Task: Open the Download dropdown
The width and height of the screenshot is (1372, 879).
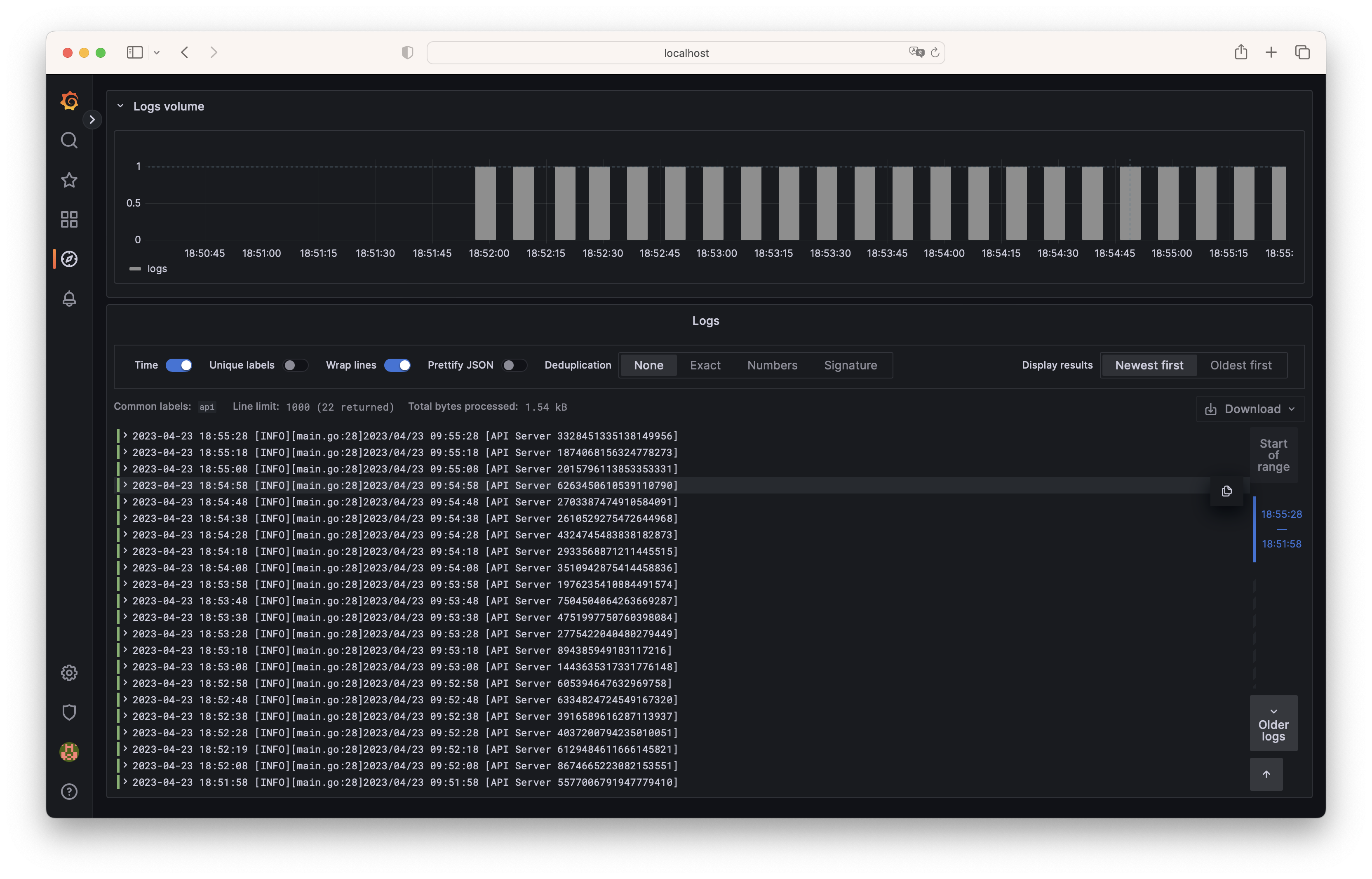Action: (x=1250, y=409)
